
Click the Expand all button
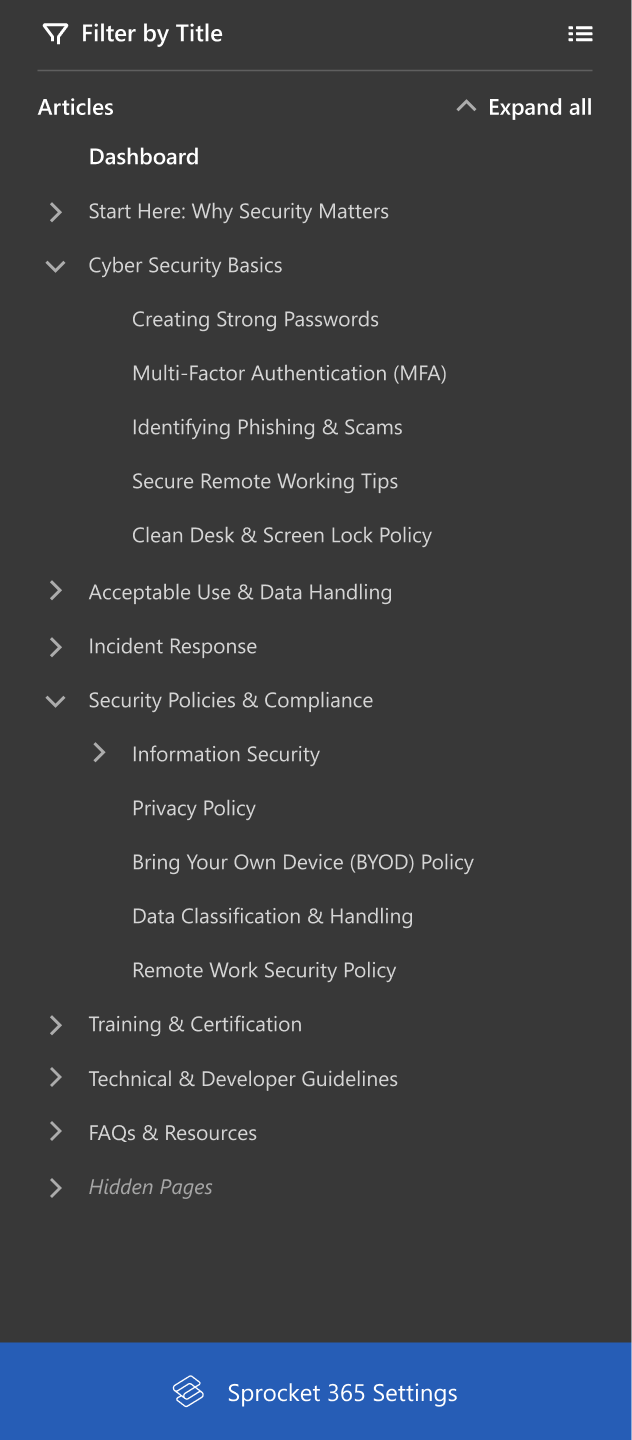[x=539, y=107]
